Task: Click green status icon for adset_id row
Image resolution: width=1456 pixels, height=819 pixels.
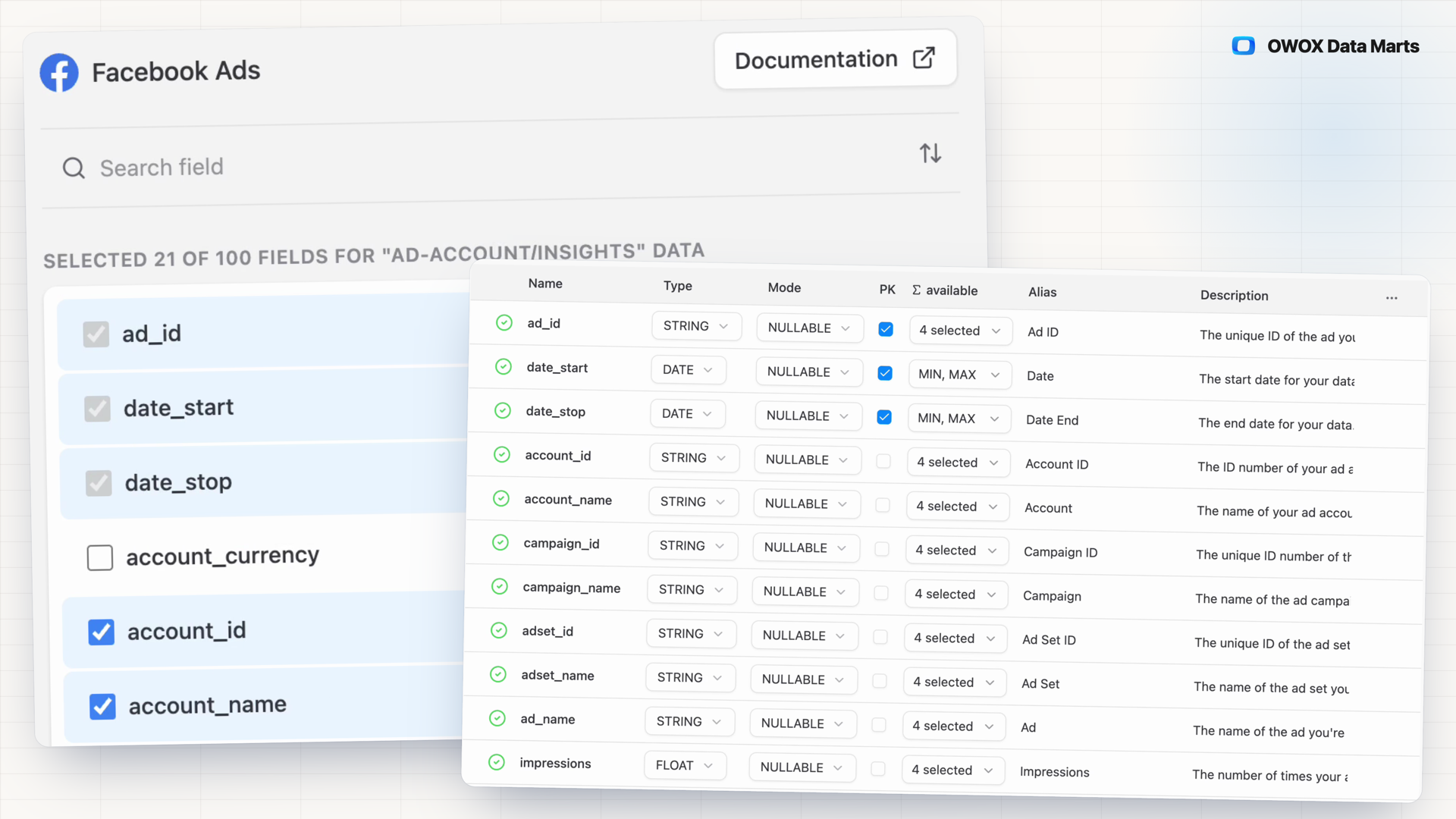Action: point(499,631)
